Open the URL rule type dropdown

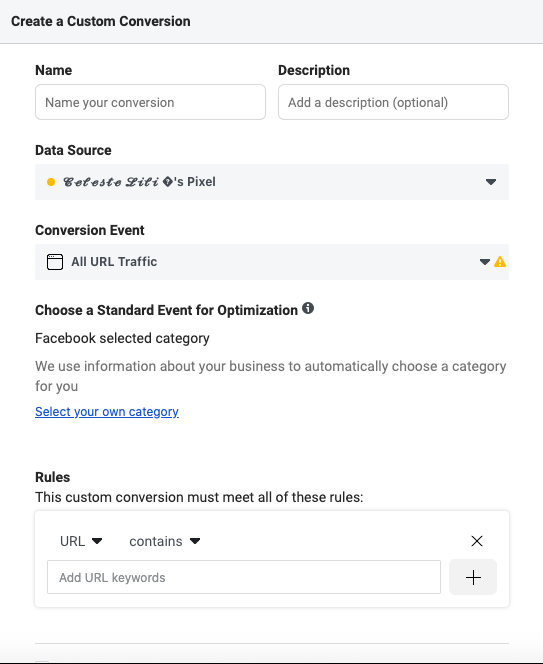(x=81, y=541)
